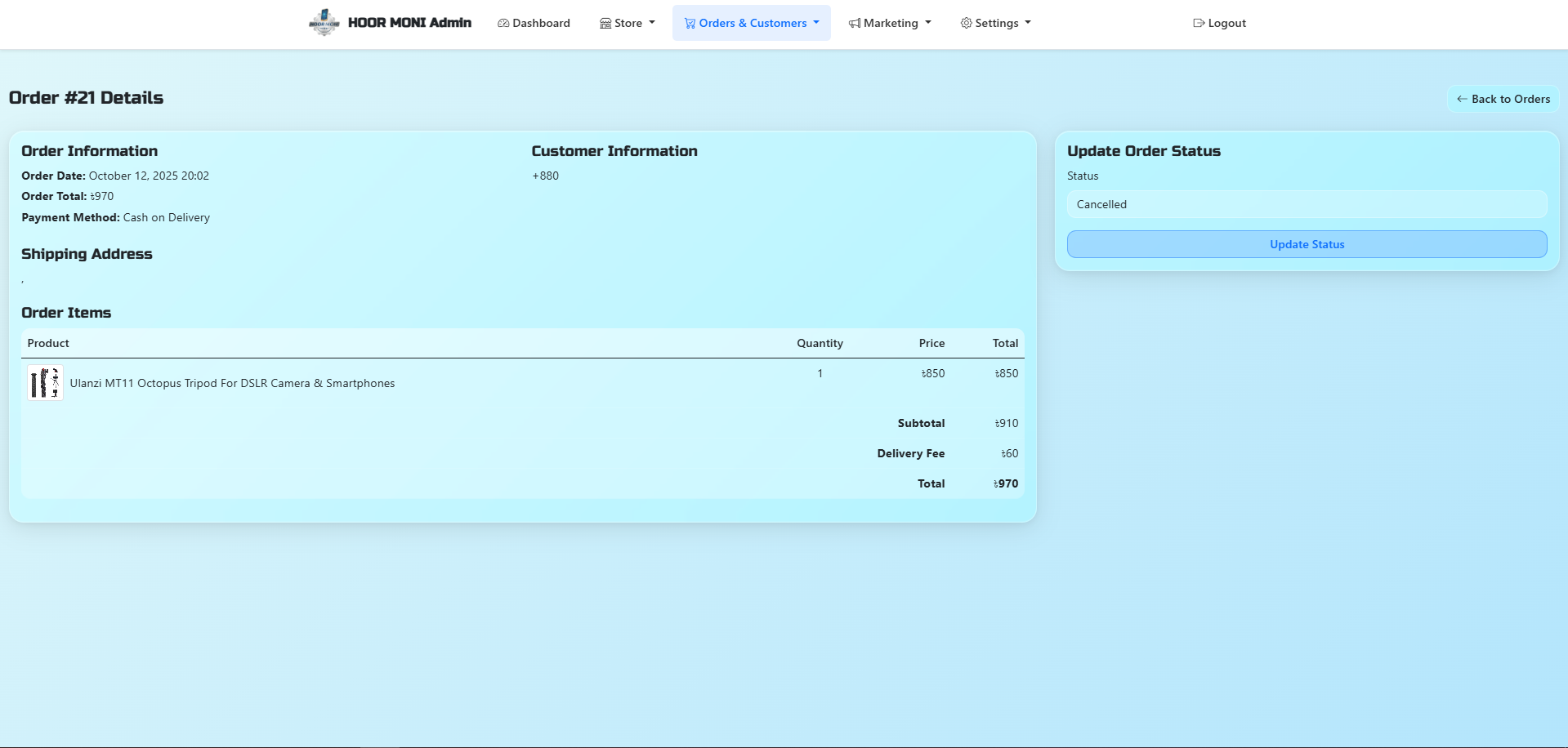
Task: Click the back arrow icon
Action: [x=1462, y=99]
